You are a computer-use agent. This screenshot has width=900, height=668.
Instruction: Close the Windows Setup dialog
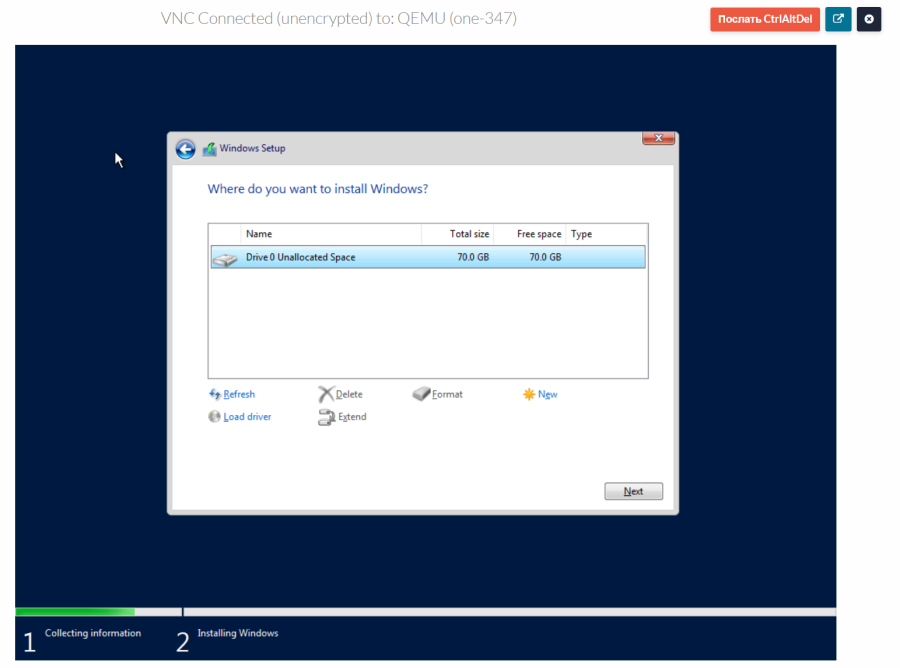point(658,138)
